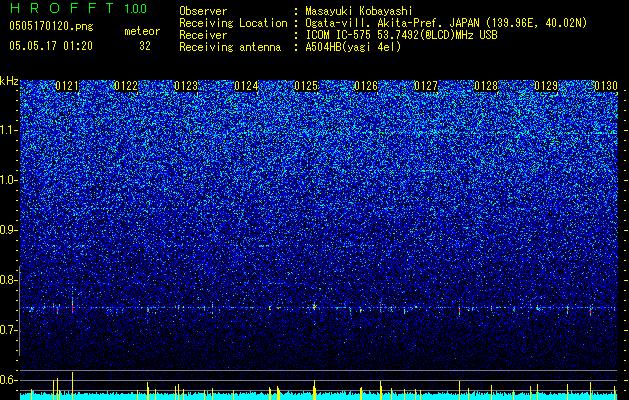This screenshot has width=629, height=400.
Task: Click the 0.9 frequency axis label
Action: coord(8,230)
